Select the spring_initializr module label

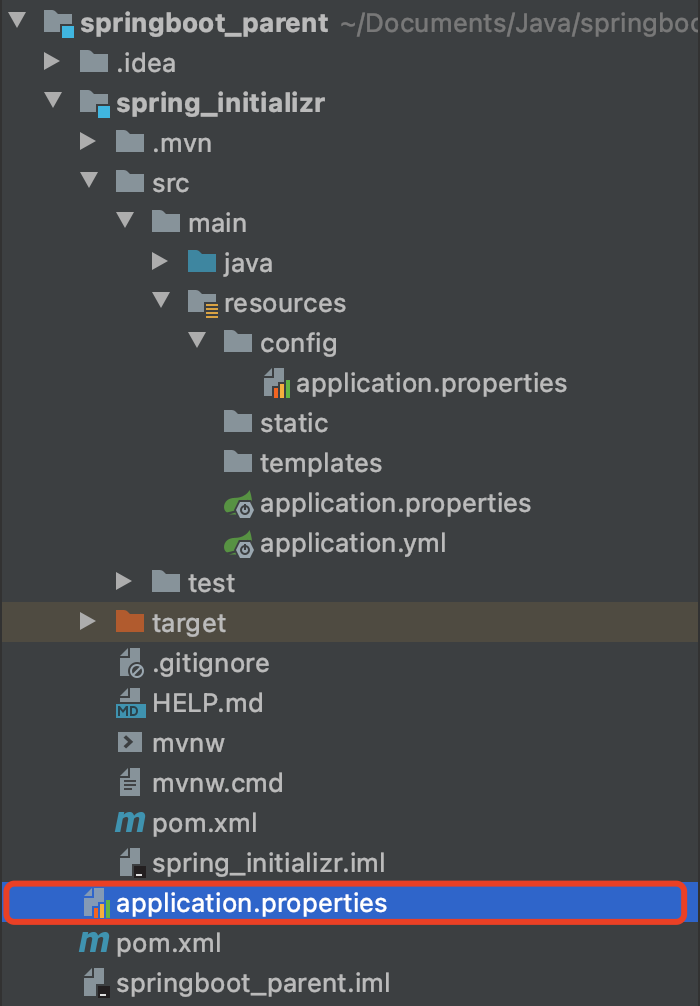221,103
